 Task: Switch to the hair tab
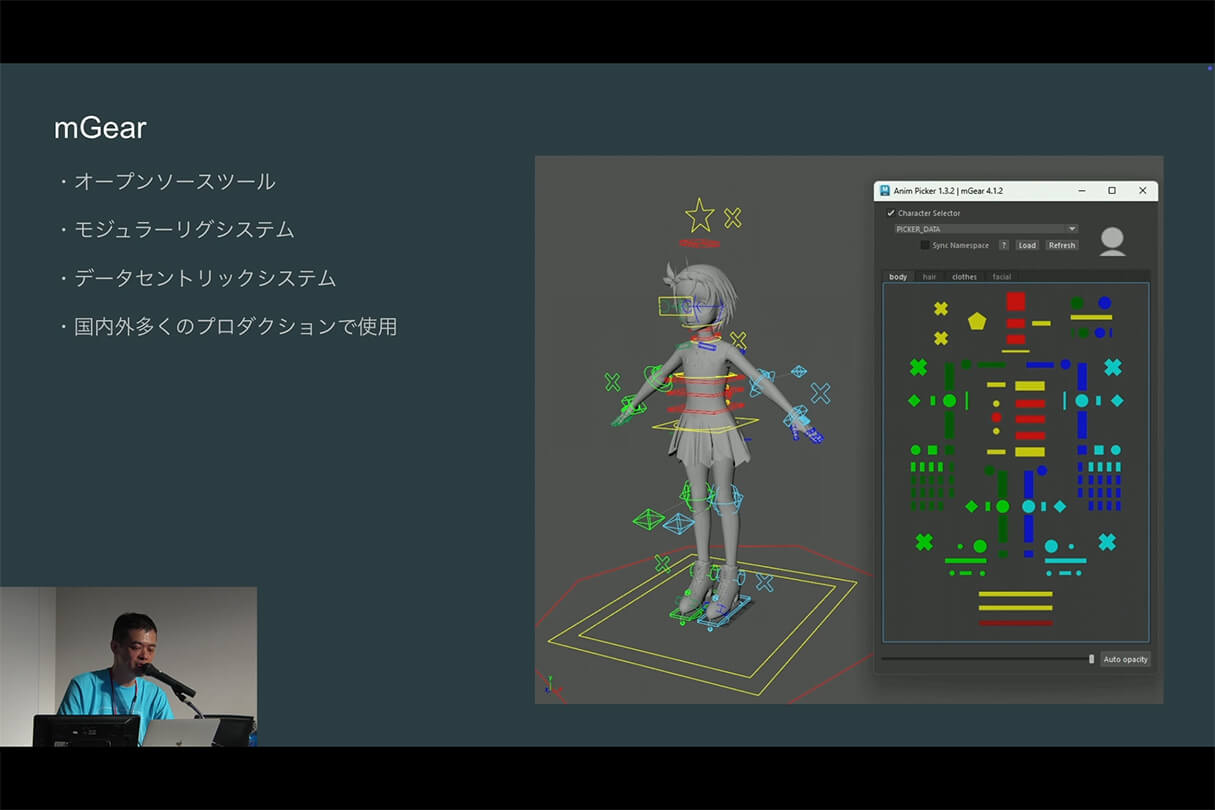(x=930, y=277)
